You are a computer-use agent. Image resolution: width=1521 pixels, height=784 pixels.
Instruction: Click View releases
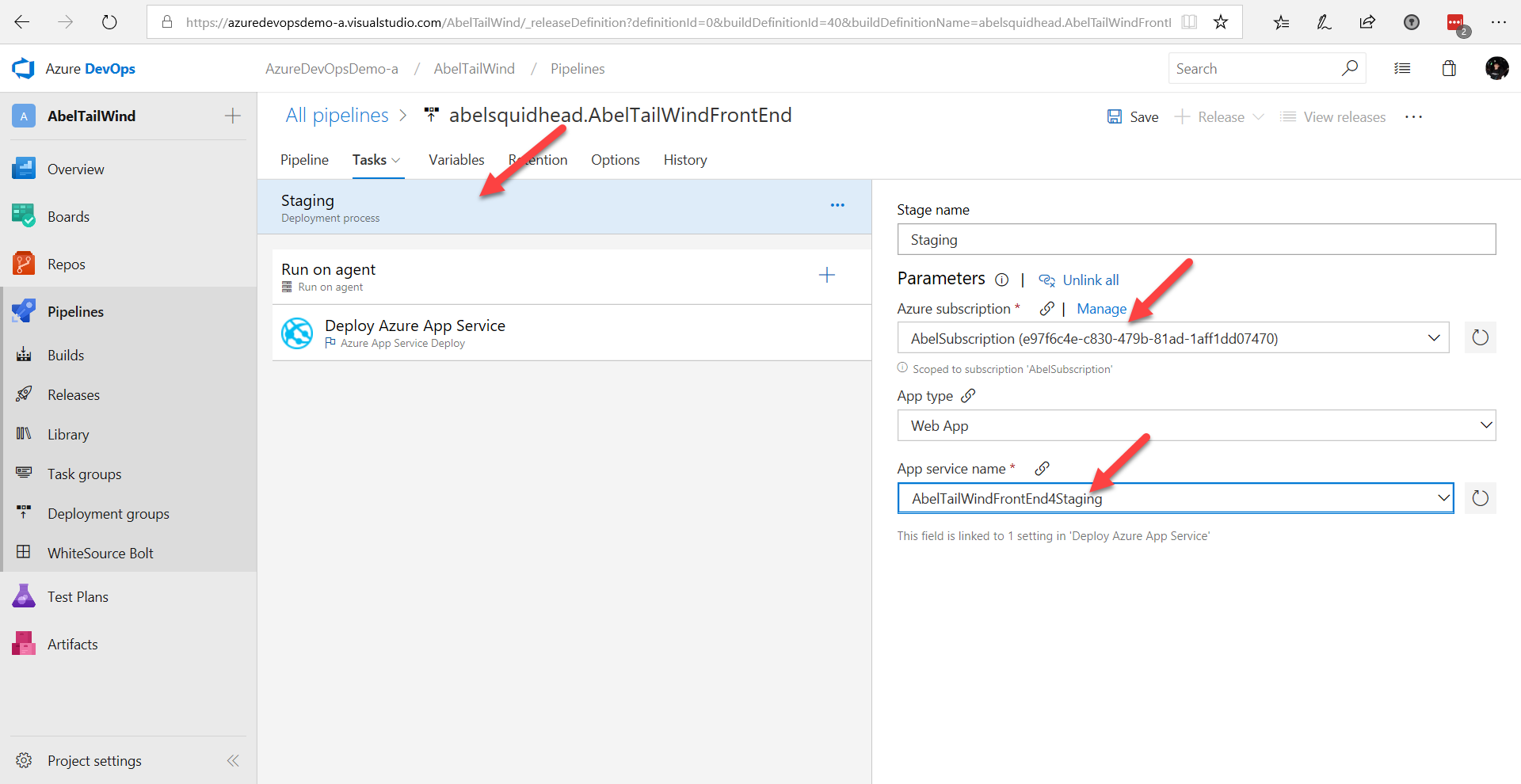pos(1333,116)
